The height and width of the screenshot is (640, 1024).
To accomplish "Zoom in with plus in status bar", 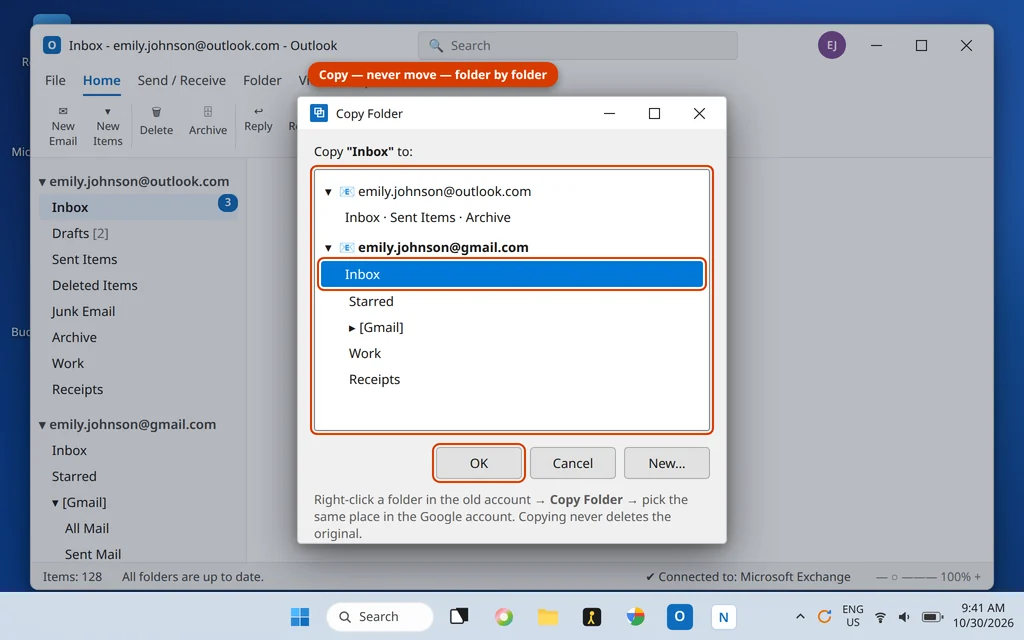I will 978,577.
